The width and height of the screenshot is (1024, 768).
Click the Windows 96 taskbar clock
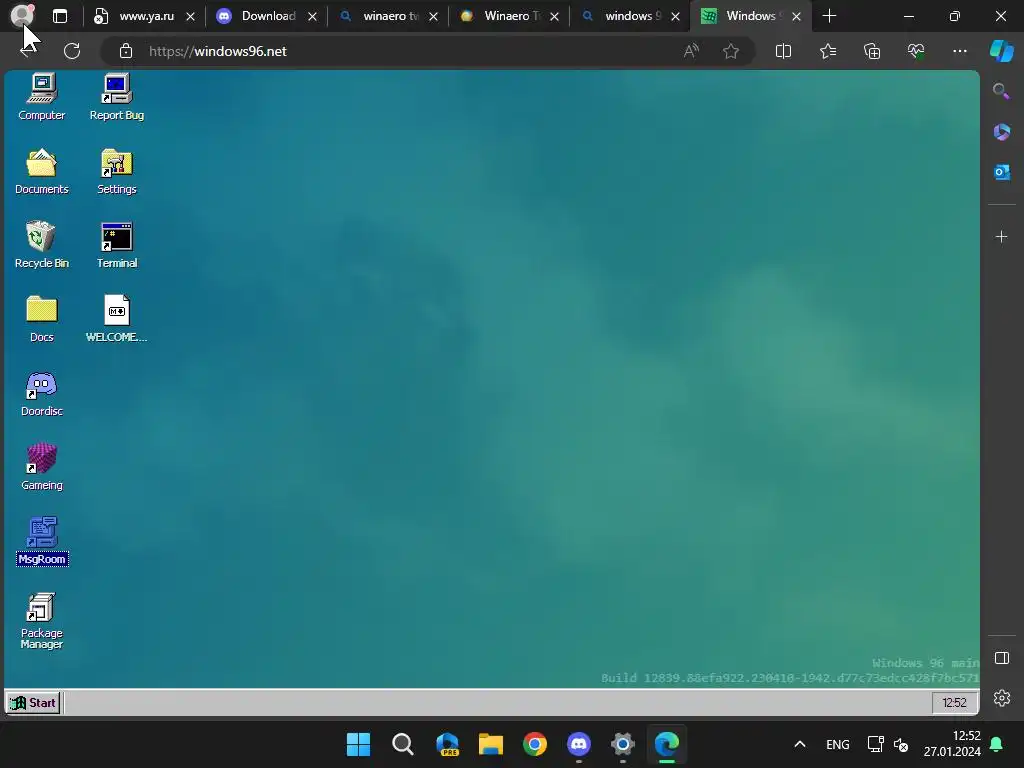tap(954, 703)
